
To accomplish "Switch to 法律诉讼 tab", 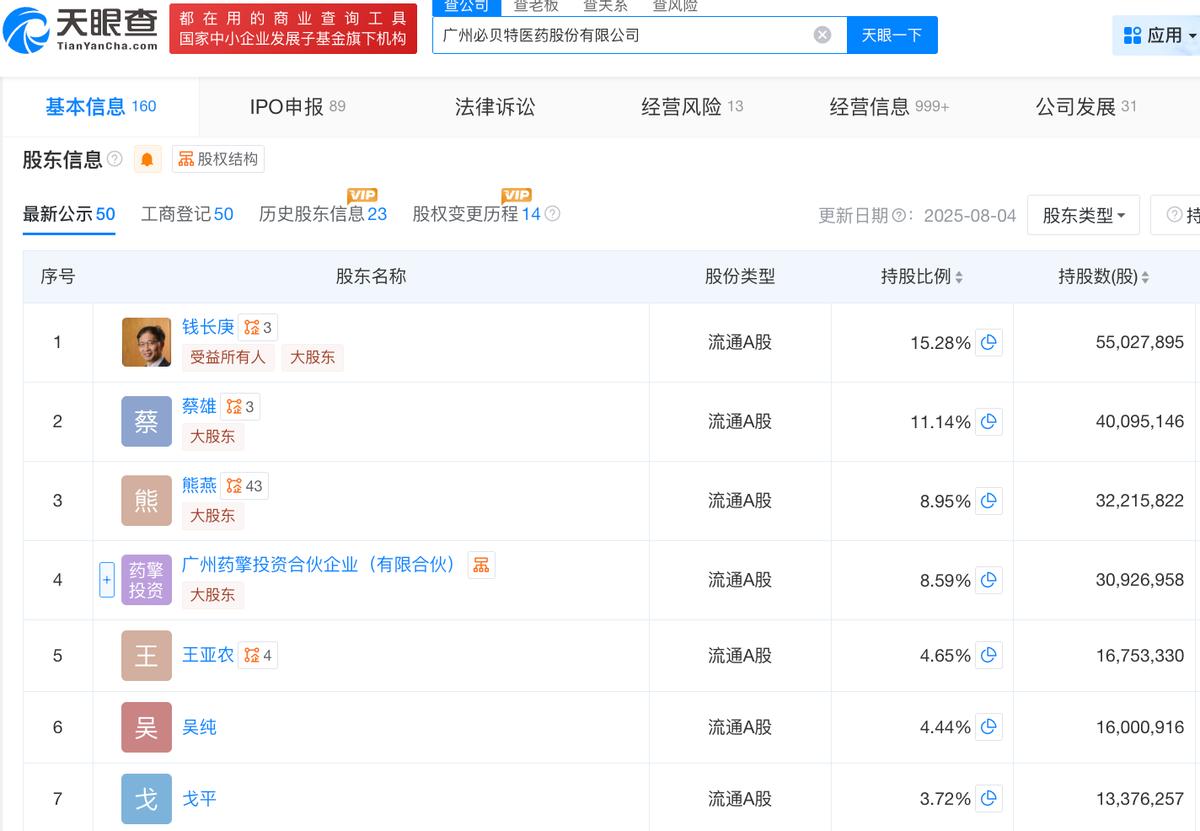I will tap(495, 106).
